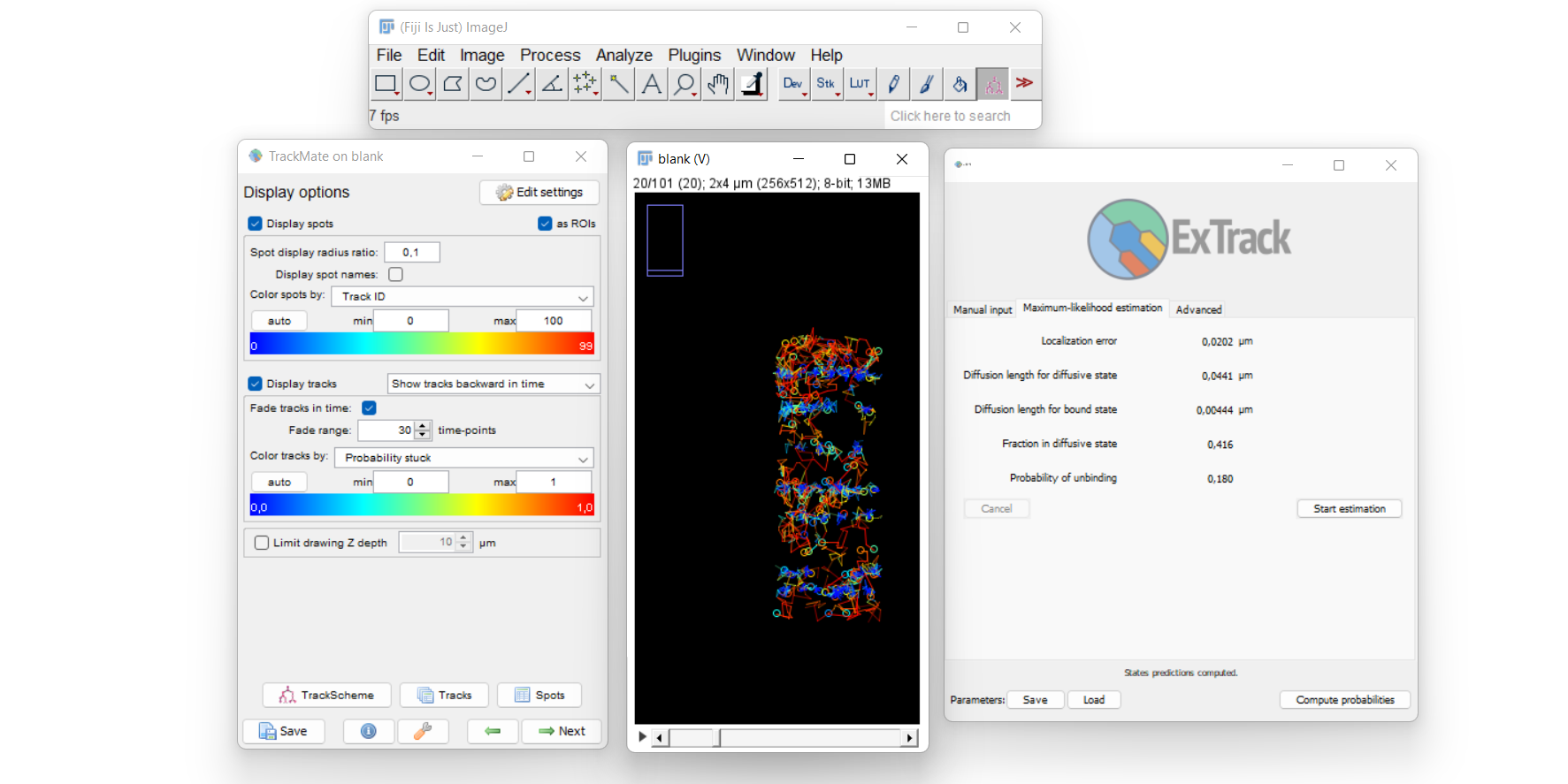
Task: Switch to Manual input tab
Action: pyautogui.click(x=983, y=309)
